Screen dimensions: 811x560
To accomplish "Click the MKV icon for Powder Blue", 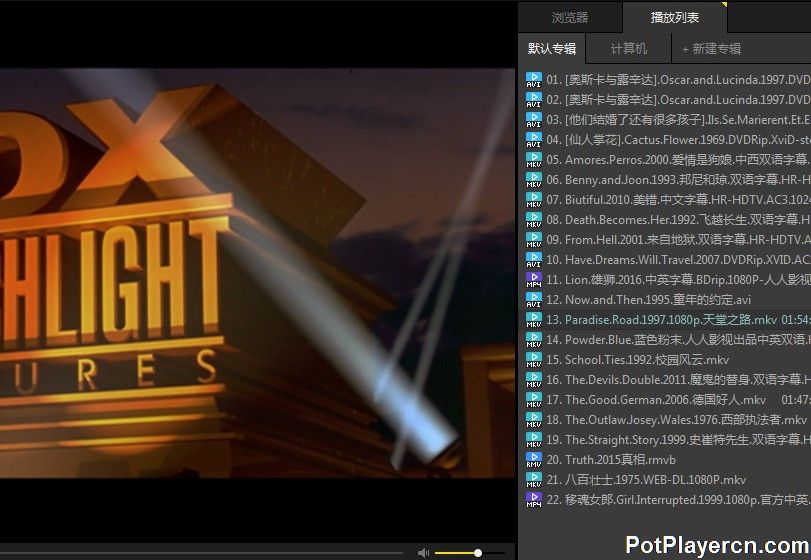I will [x=534, y=340].
